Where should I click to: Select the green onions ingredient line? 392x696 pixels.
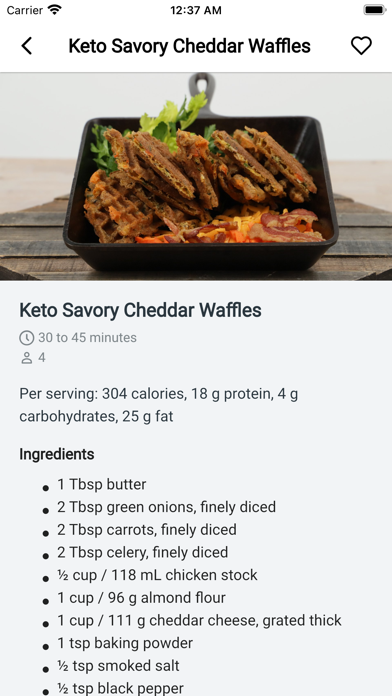(166, 507)
